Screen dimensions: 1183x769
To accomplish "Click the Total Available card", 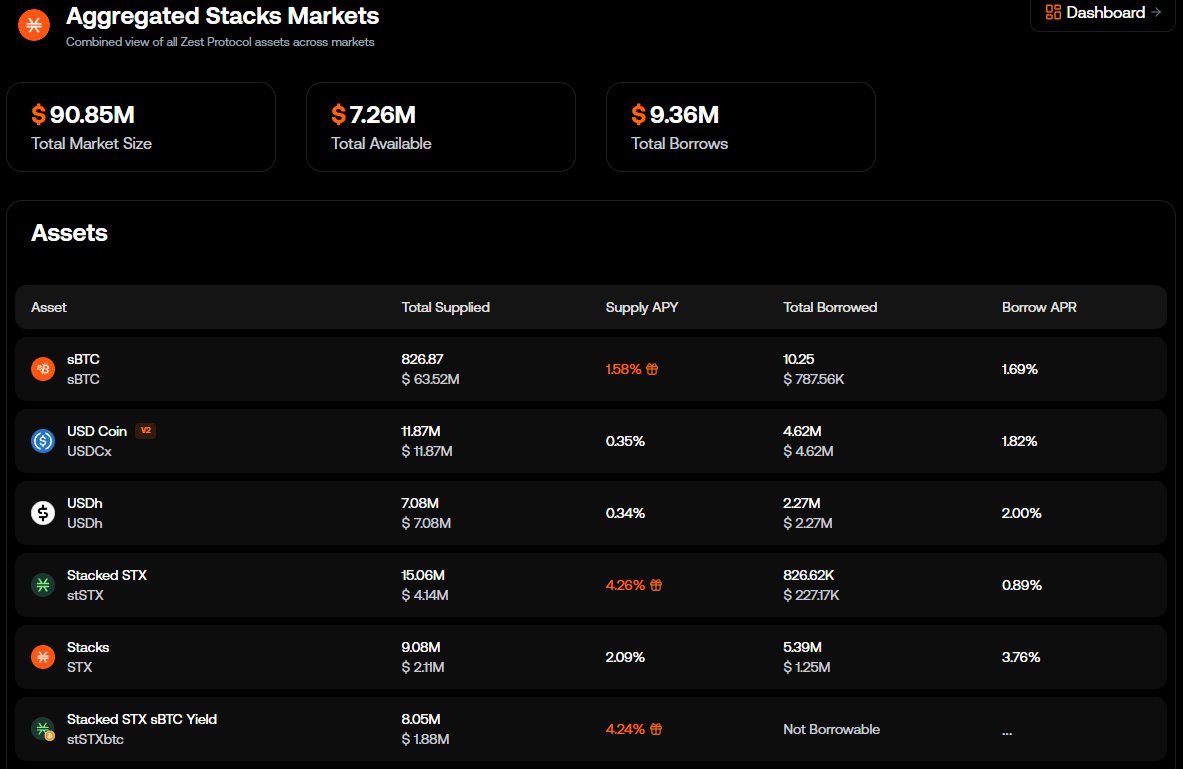I will coord(441,127).
